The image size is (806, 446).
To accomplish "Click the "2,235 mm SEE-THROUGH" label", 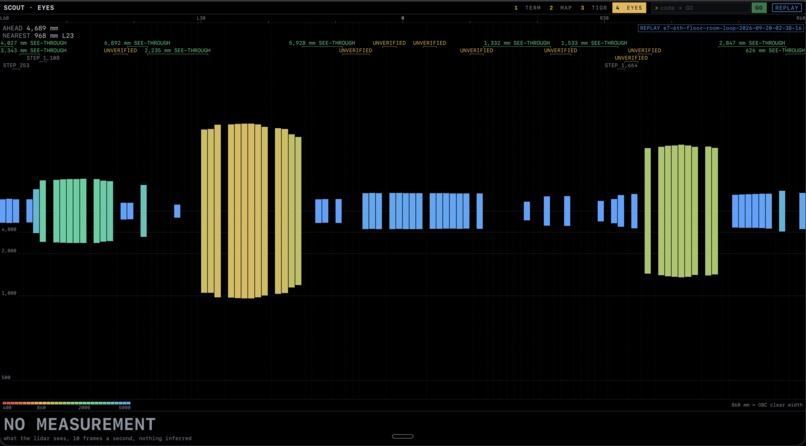I will pos(177,50).
